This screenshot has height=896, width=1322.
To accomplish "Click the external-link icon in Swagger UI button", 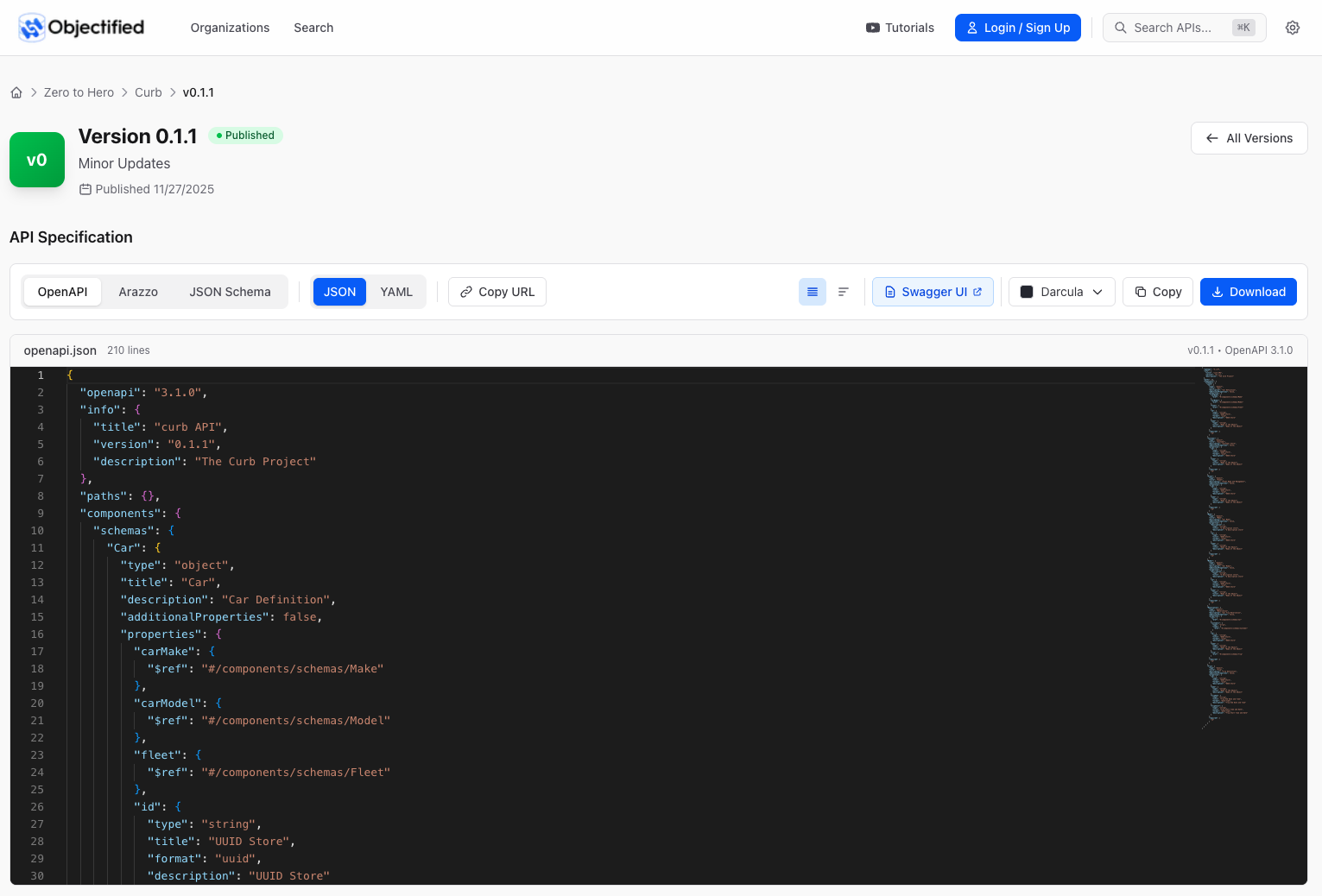I will [x=977, y=292].
